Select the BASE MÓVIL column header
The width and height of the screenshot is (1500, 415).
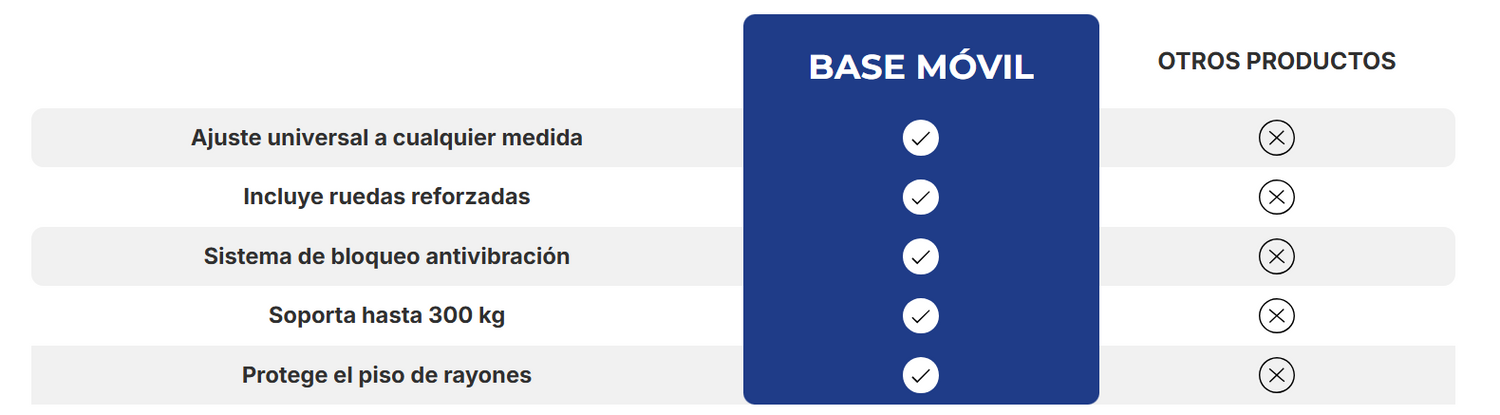920,67
